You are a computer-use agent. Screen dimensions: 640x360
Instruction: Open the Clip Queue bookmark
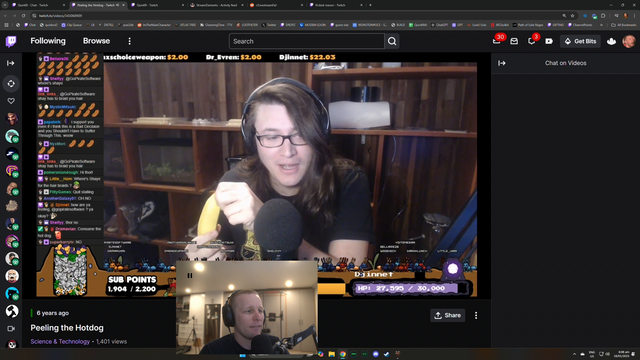coord(71,25)
